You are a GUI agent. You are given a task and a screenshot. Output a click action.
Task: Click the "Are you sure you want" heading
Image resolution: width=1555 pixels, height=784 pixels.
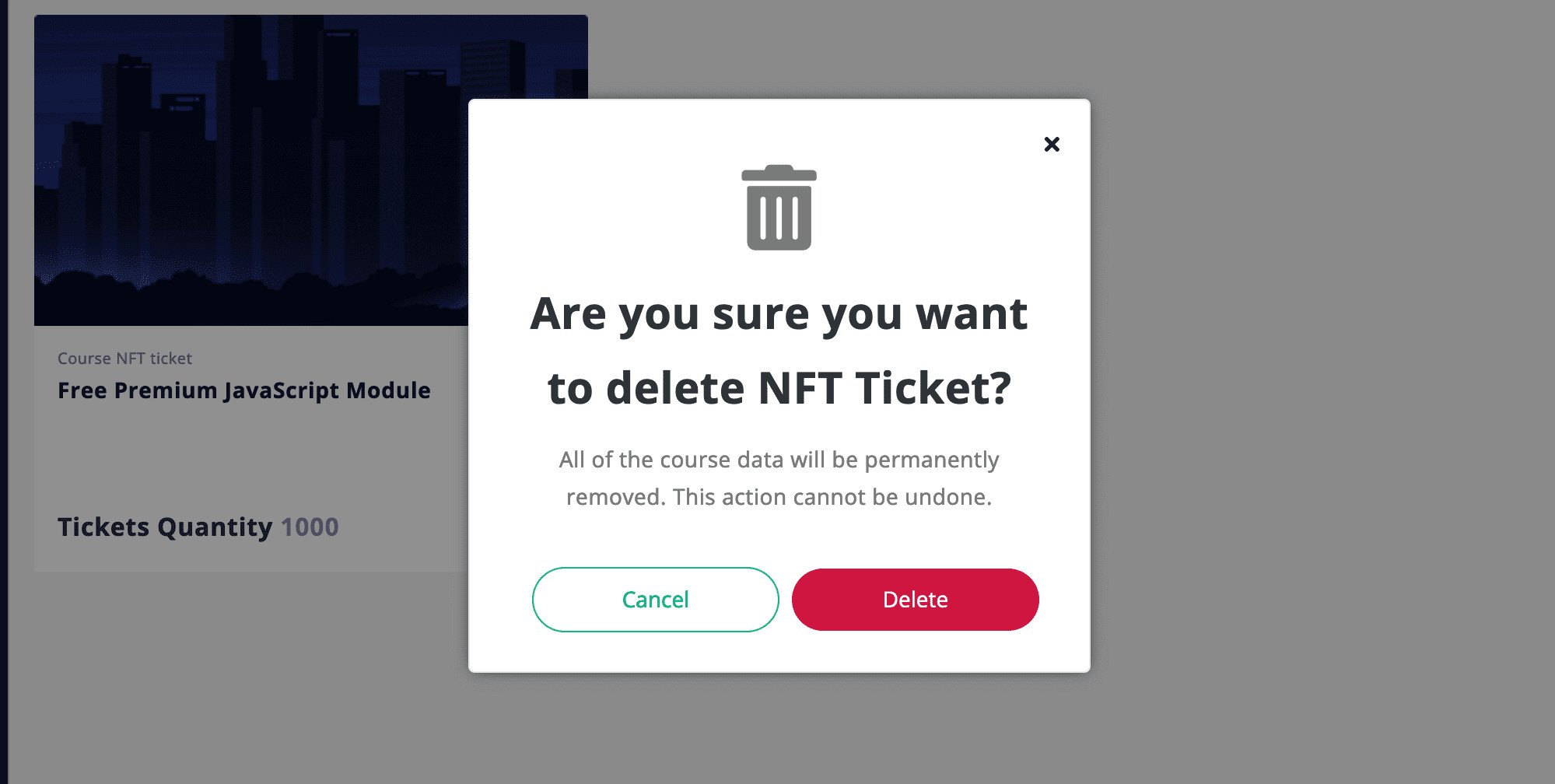[x=779, y=314]
